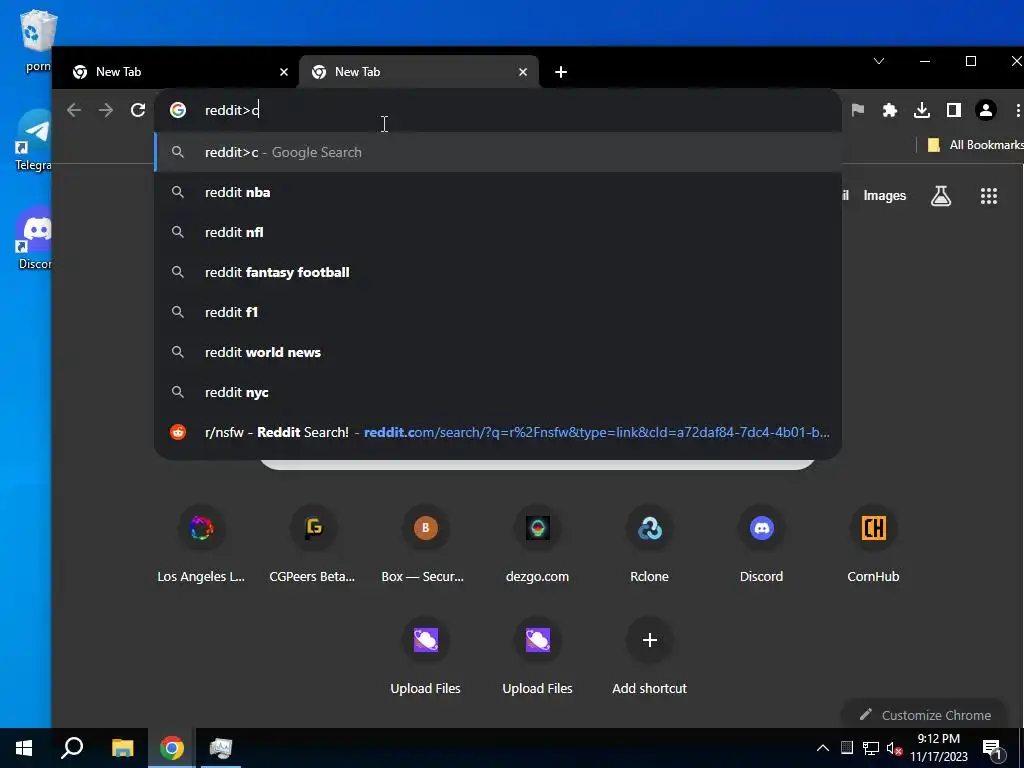
Task: Open the Extensions puzzle icon
Action: tap(889, 110)
